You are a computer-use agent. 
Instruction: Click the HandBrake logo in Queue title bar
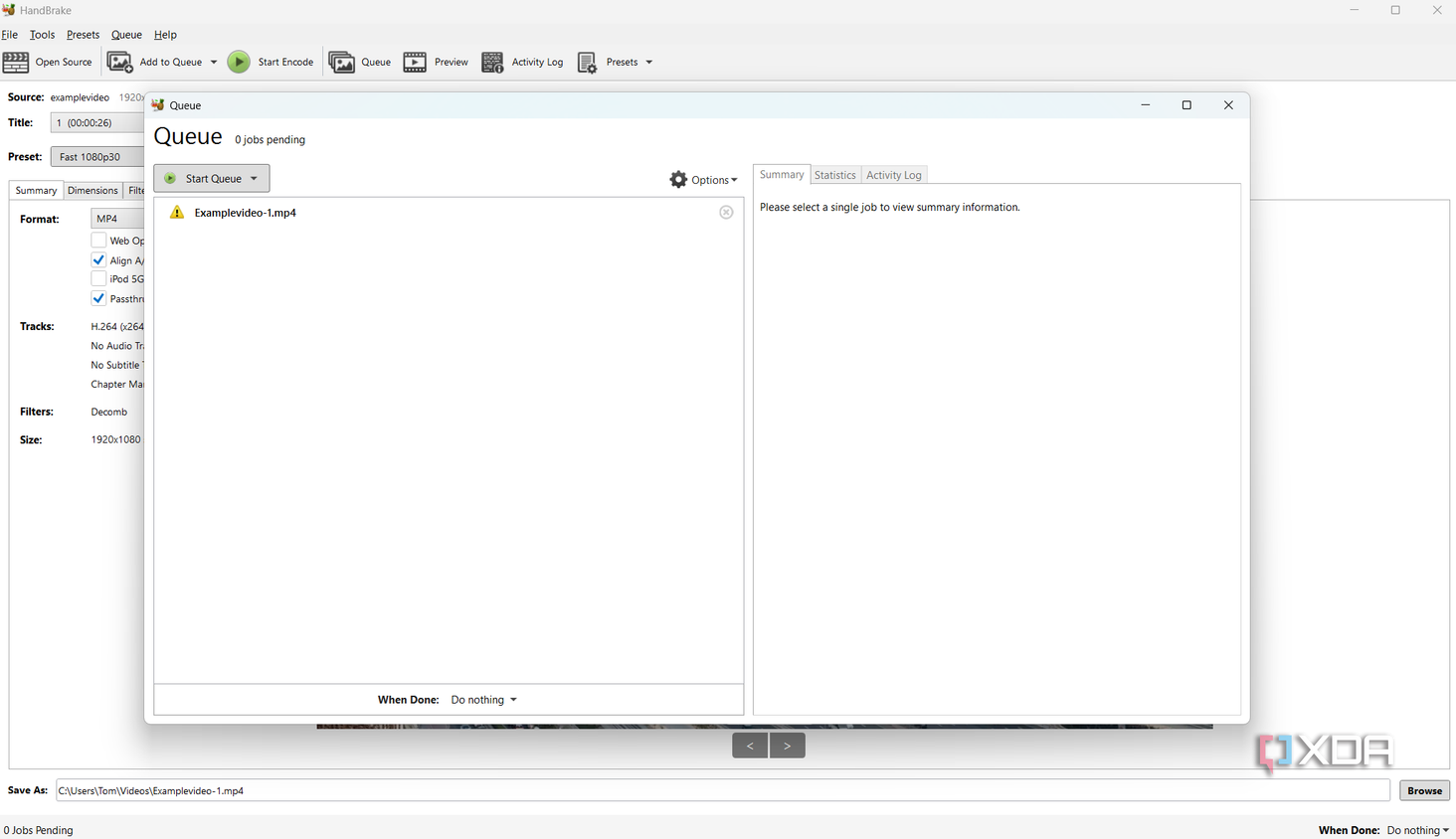(x=157, y=104)
